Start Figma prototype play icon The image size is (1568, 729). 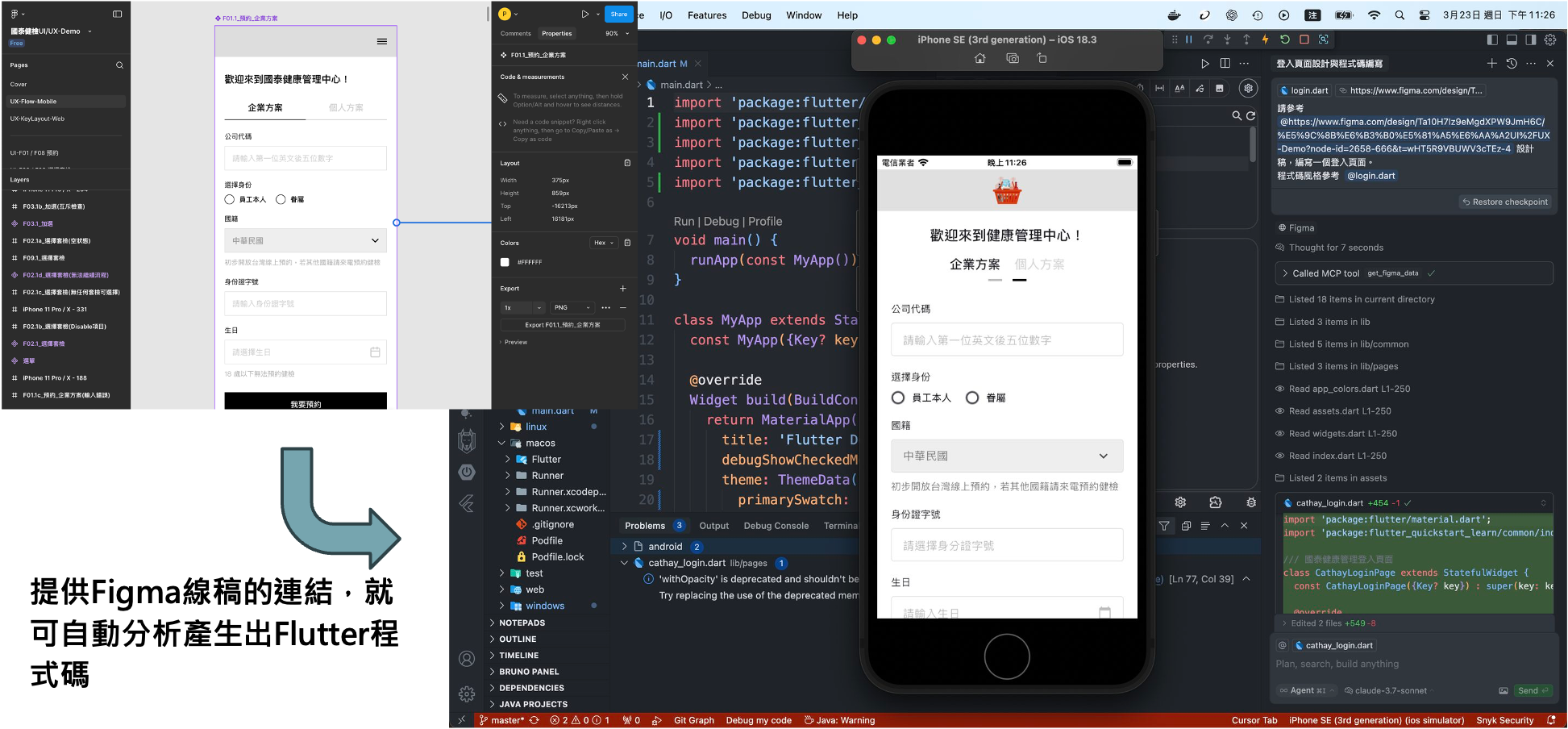click(x=585, y=14)
